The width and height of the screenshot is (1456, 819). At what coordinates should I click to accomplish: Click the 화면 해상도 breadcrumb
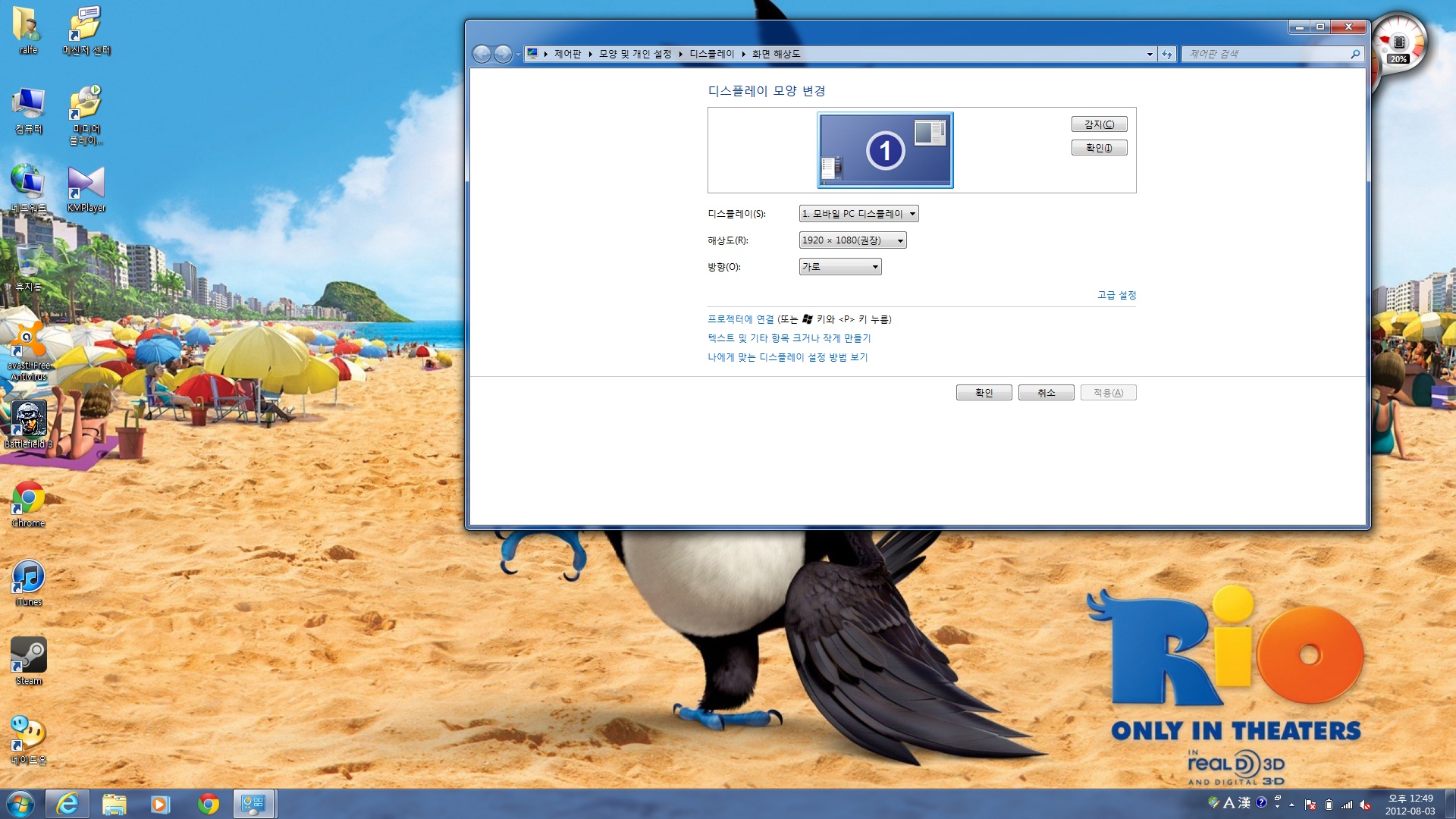click(776, 54)
